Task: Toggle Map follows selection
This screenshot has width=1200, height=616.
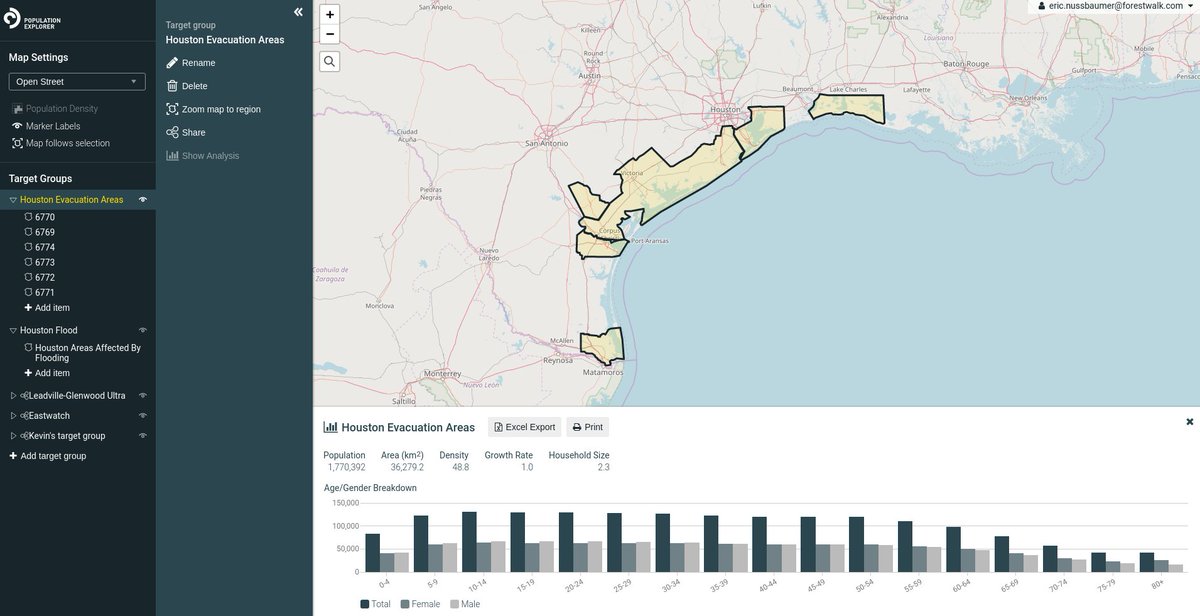Action: pyautogui.click(x=60, y=143)
